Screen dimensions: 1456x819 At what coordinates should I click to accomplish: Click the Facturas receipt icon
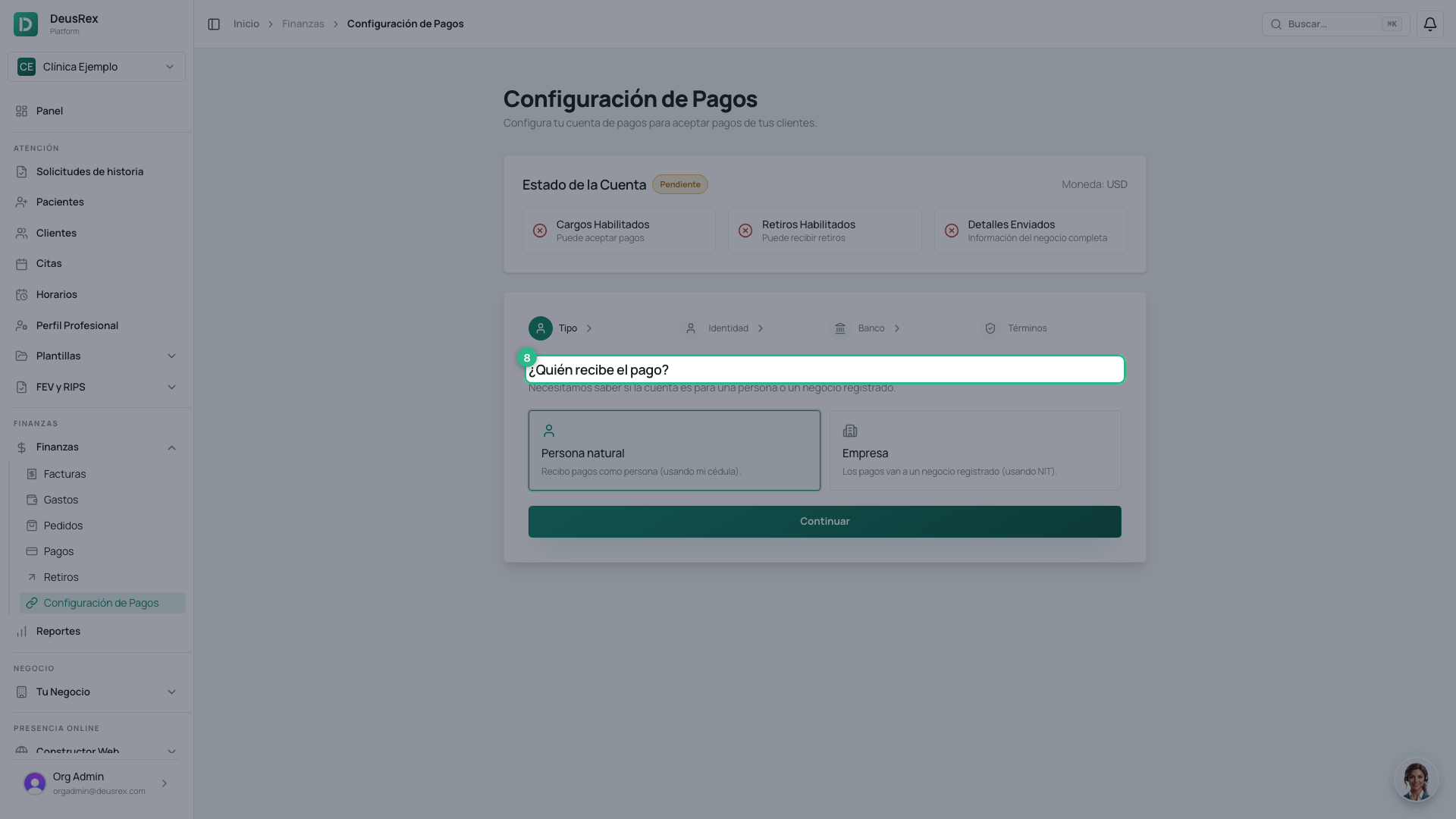[32, 474]
